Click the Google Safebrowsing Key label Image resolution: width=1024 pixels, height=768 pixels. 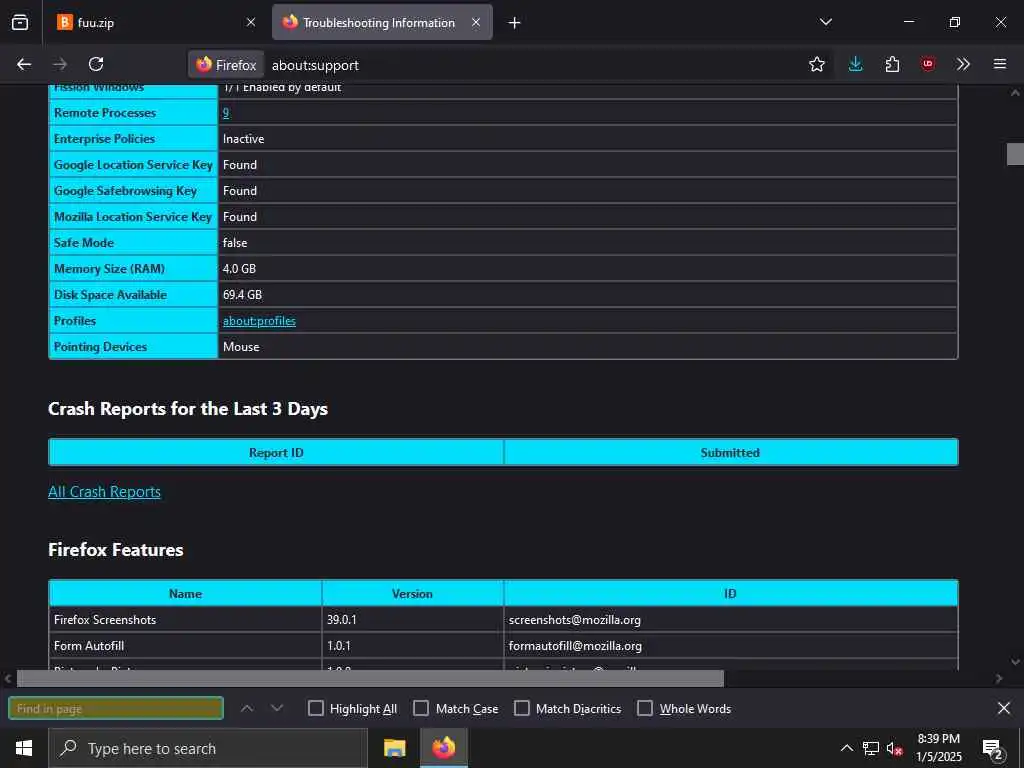pyautogui.click(x=125, y=191)
